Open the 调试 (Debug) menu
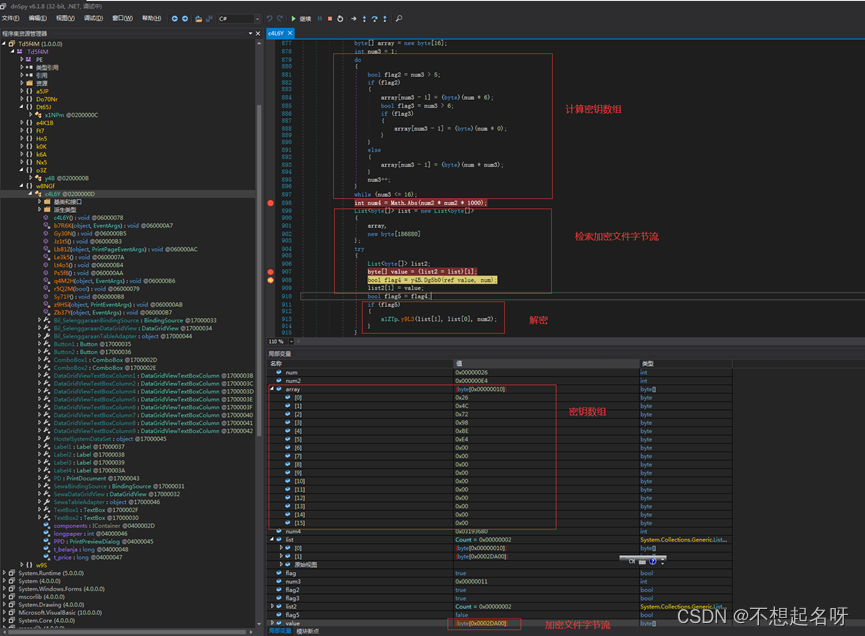The width and height of the screenshot is (865, 636). pos(93,18)
